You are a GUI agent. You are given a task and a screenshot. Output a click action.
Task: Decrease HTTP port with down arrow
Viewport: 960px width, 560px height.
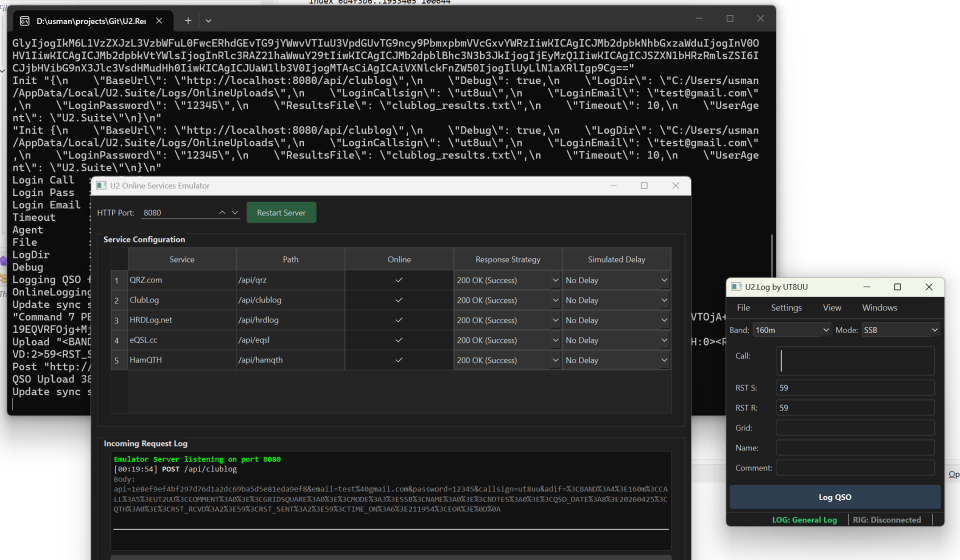tap(234, 212)
